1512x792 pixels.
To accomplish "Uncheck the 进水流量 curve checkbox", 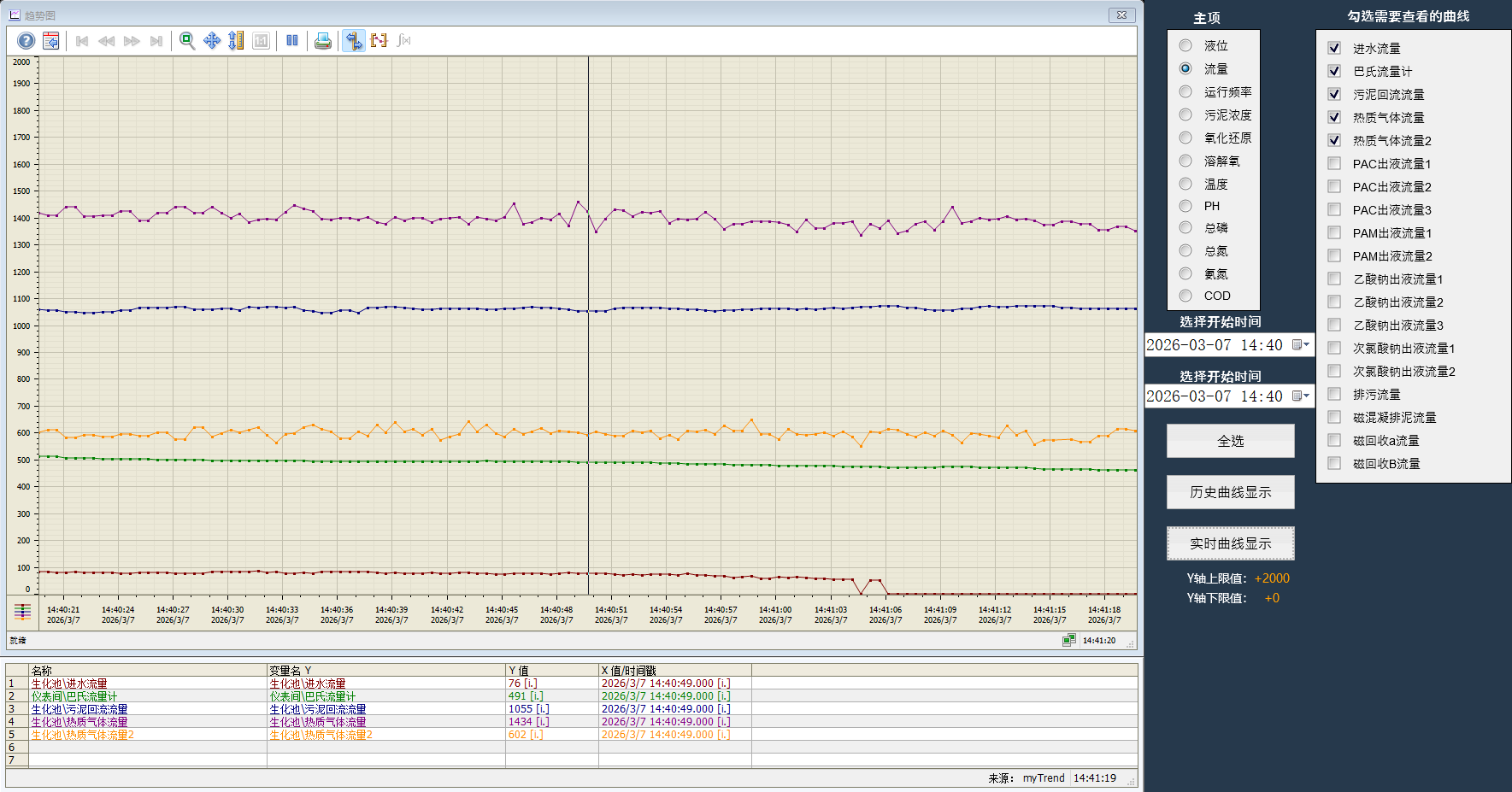I will pos(1334,49).
